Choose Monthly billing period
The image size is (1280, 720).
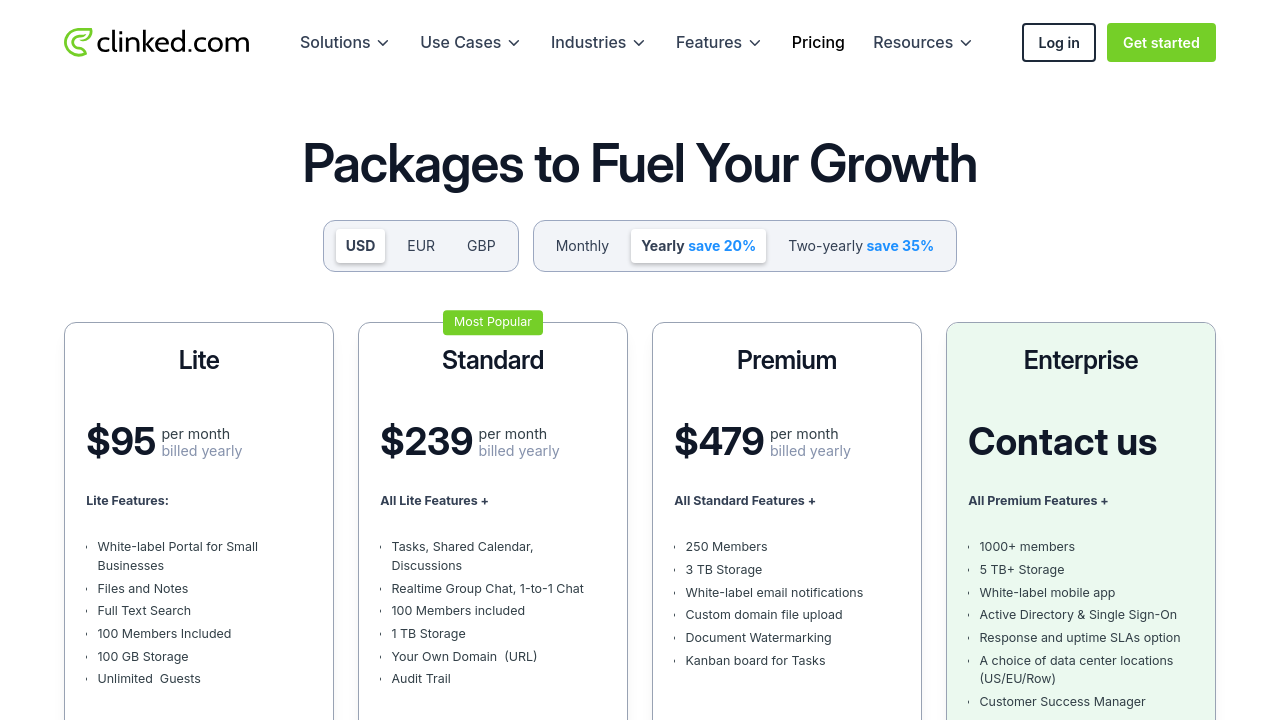[x=582, y=246]
